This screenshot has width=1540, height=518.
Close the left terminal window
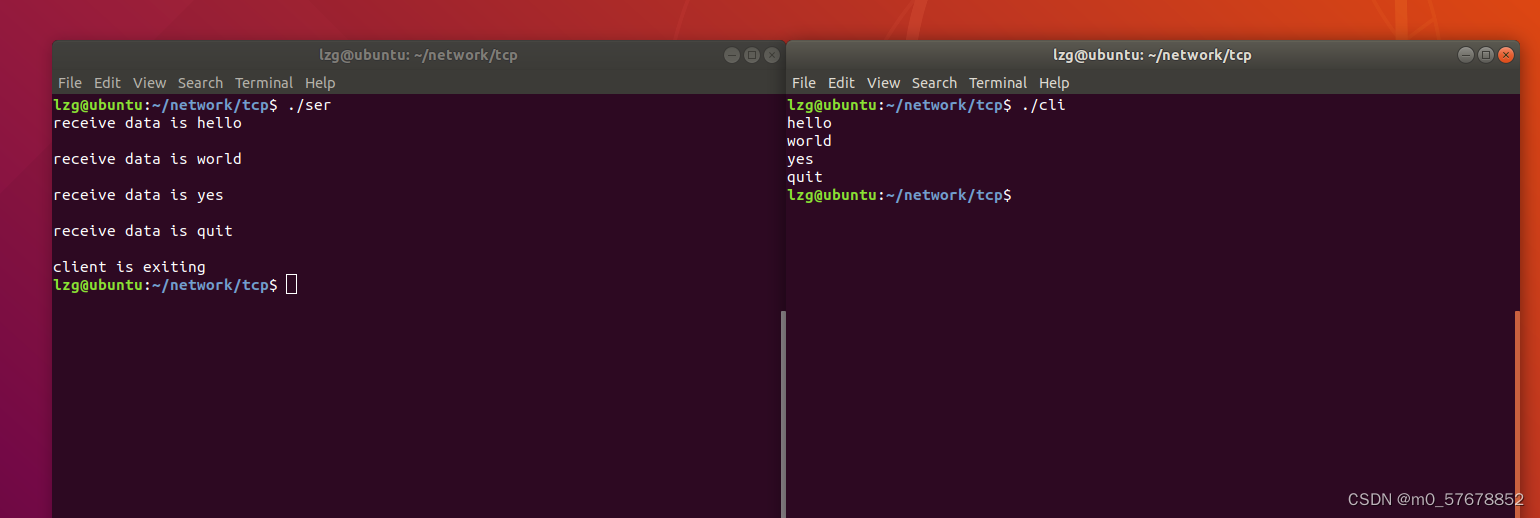click(772, 55)
